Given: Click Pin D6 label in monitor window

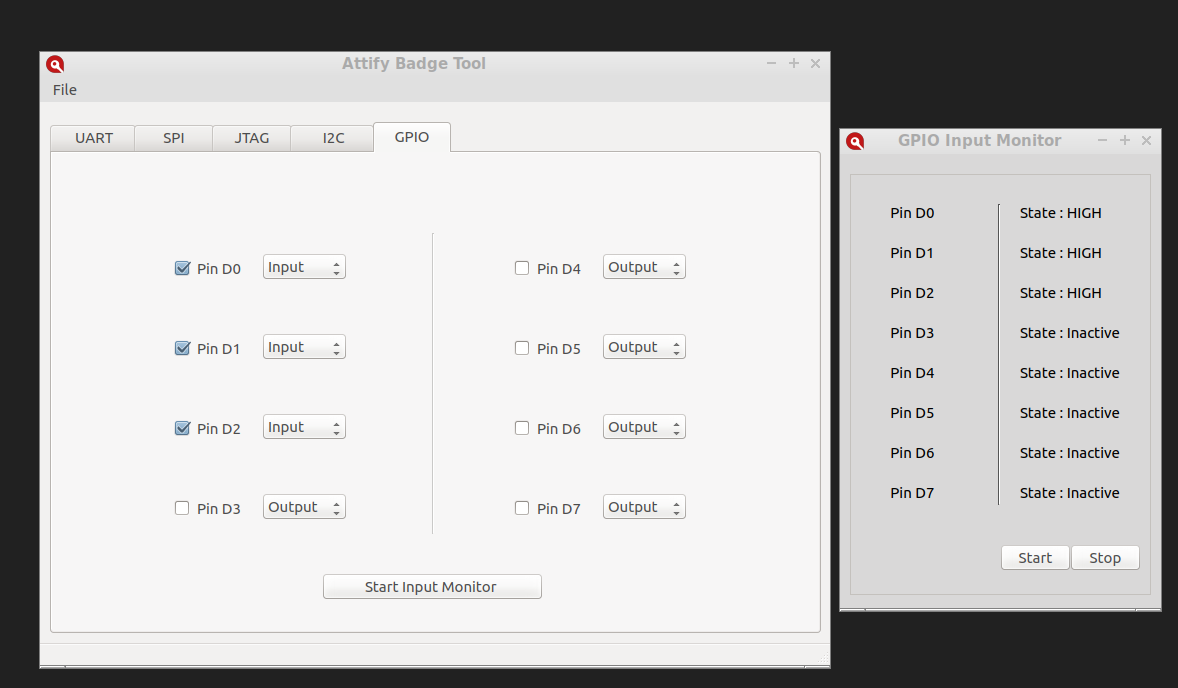Looking at the screenshot, I should [x=912, y=453].
